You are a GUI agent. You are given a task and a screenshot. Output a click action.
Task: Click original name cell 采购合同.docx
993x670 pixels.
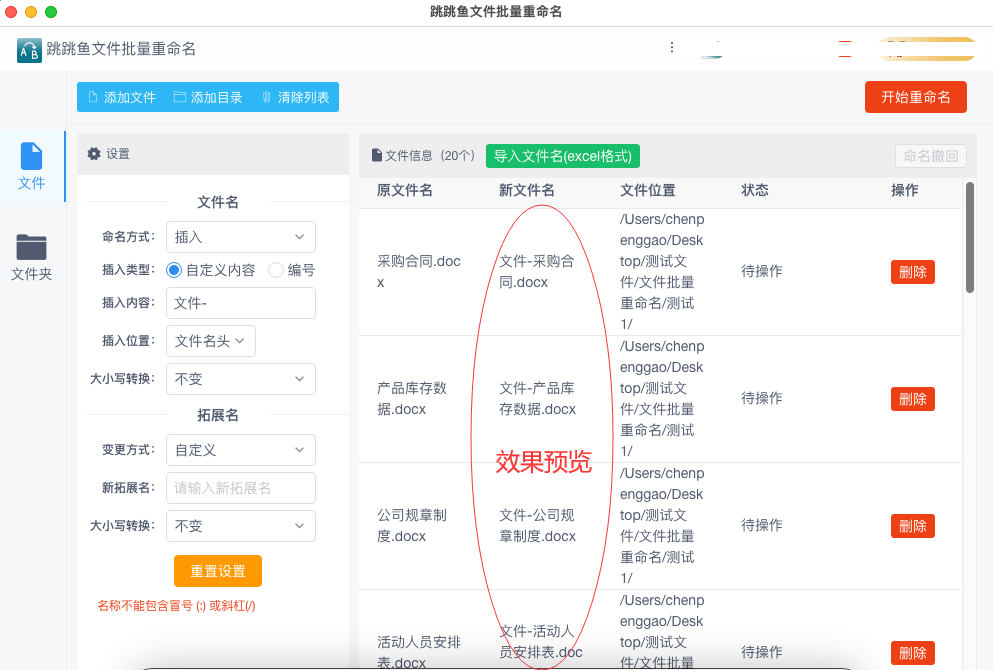pos(419,272)
